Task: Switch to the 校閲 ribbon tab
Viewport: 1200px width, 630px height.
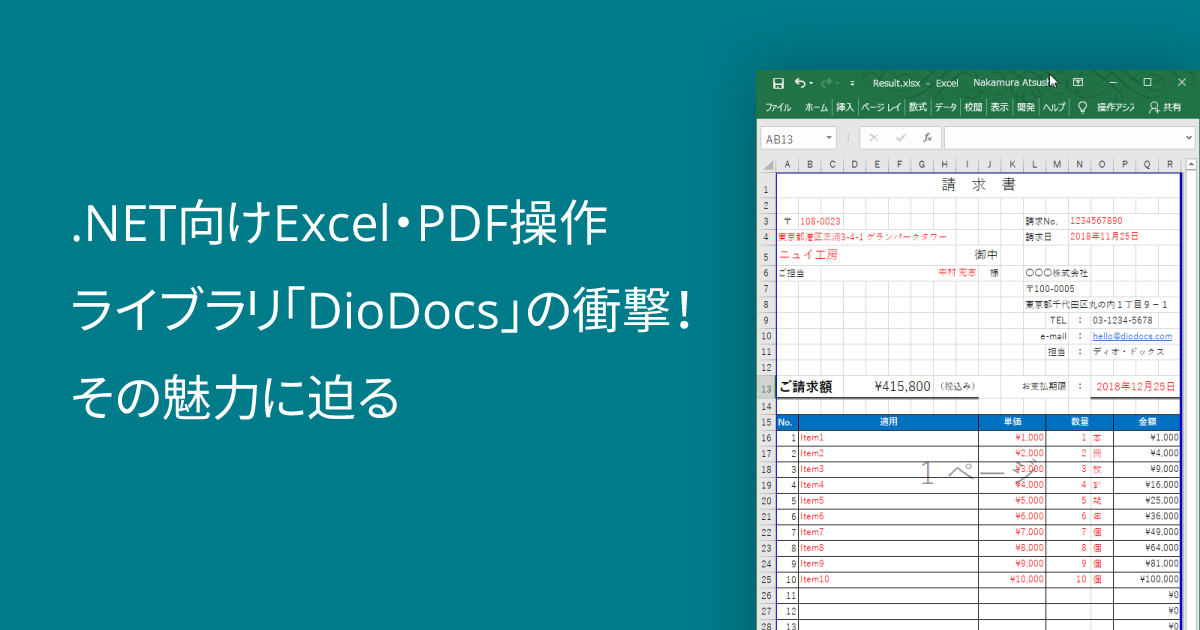Action: pyautogui.click(x=973, y=107)
